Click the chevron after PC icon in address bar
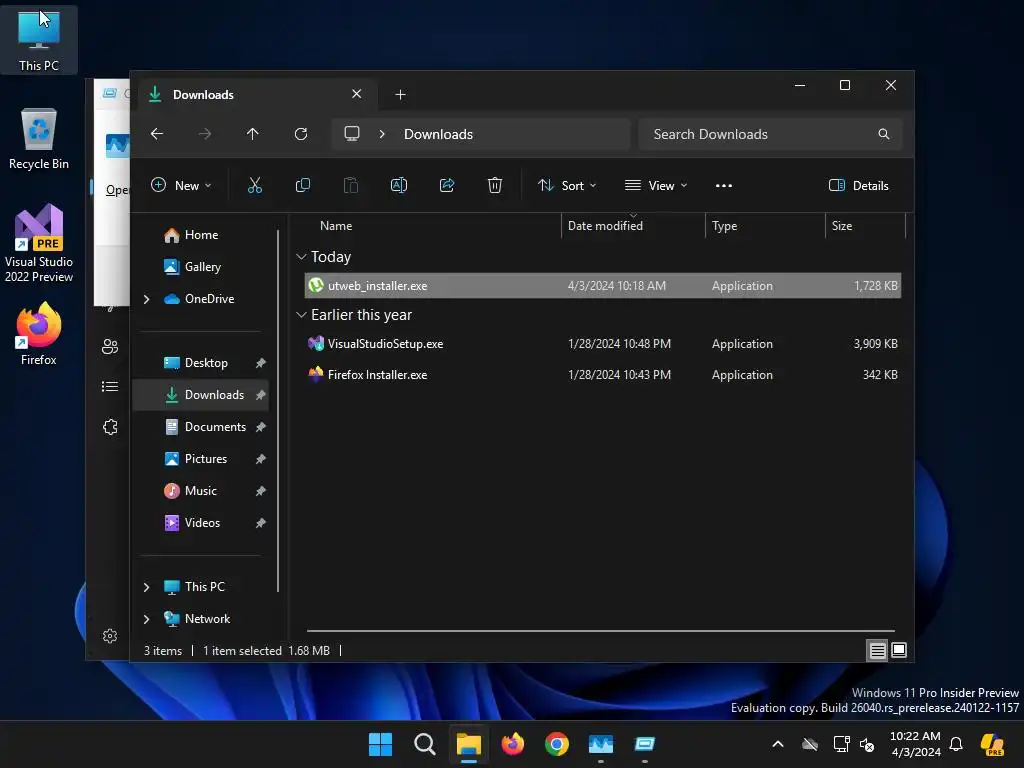 [382, 134]
